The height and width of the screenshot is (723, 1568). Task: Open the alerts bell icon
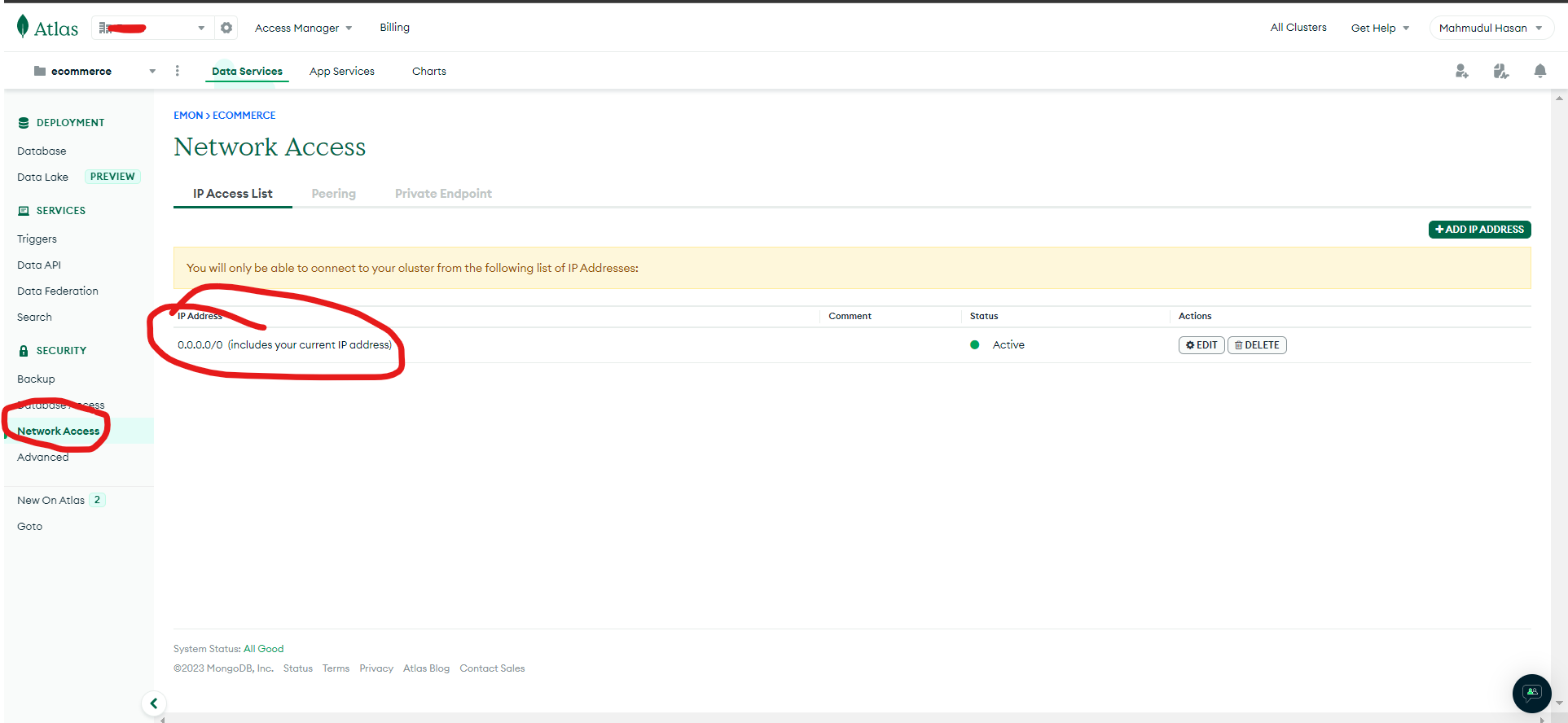[x=1540, y=71]
